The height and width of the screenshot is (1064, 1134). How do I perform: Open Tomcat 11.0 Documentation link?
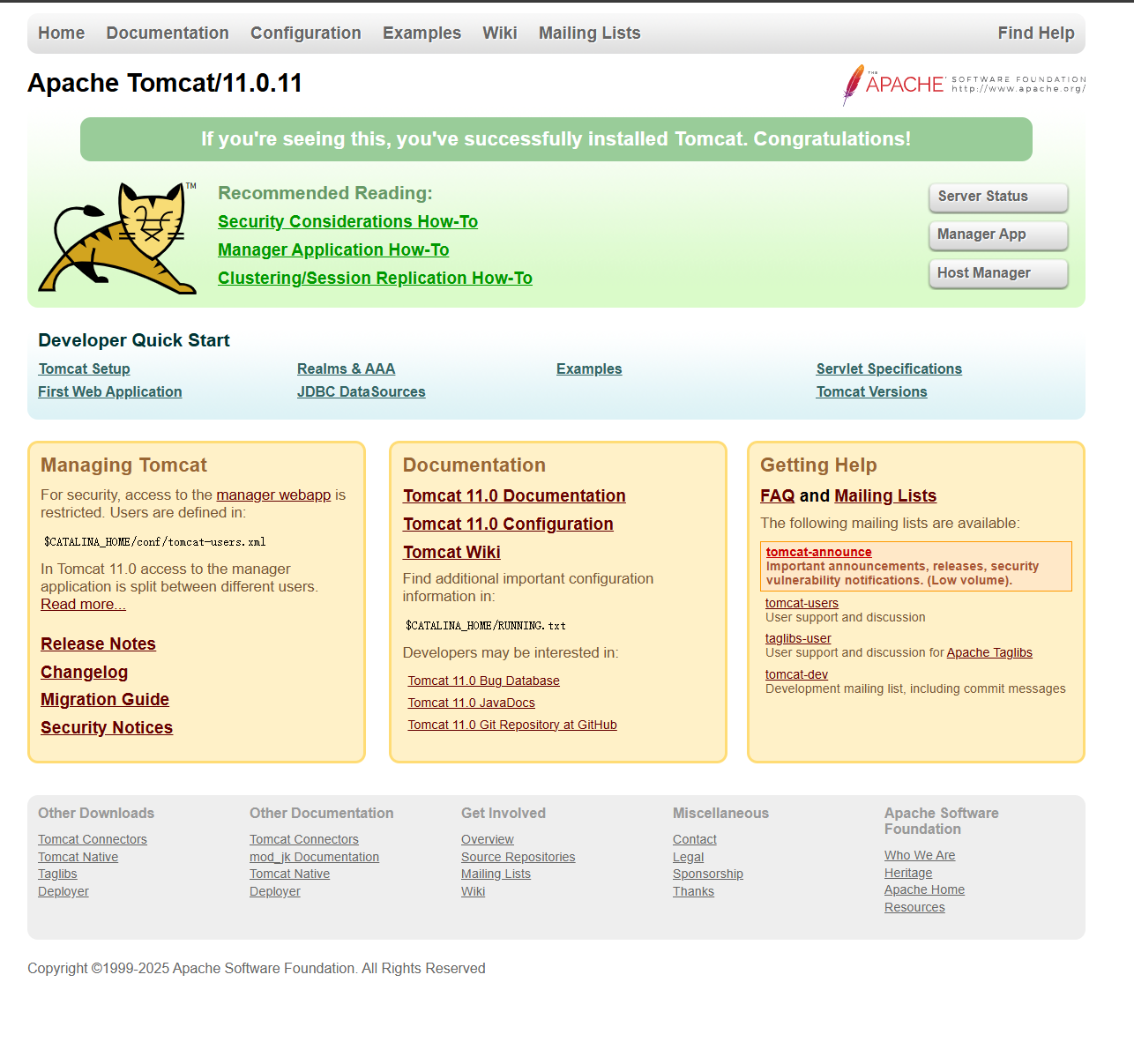(514, 495)
